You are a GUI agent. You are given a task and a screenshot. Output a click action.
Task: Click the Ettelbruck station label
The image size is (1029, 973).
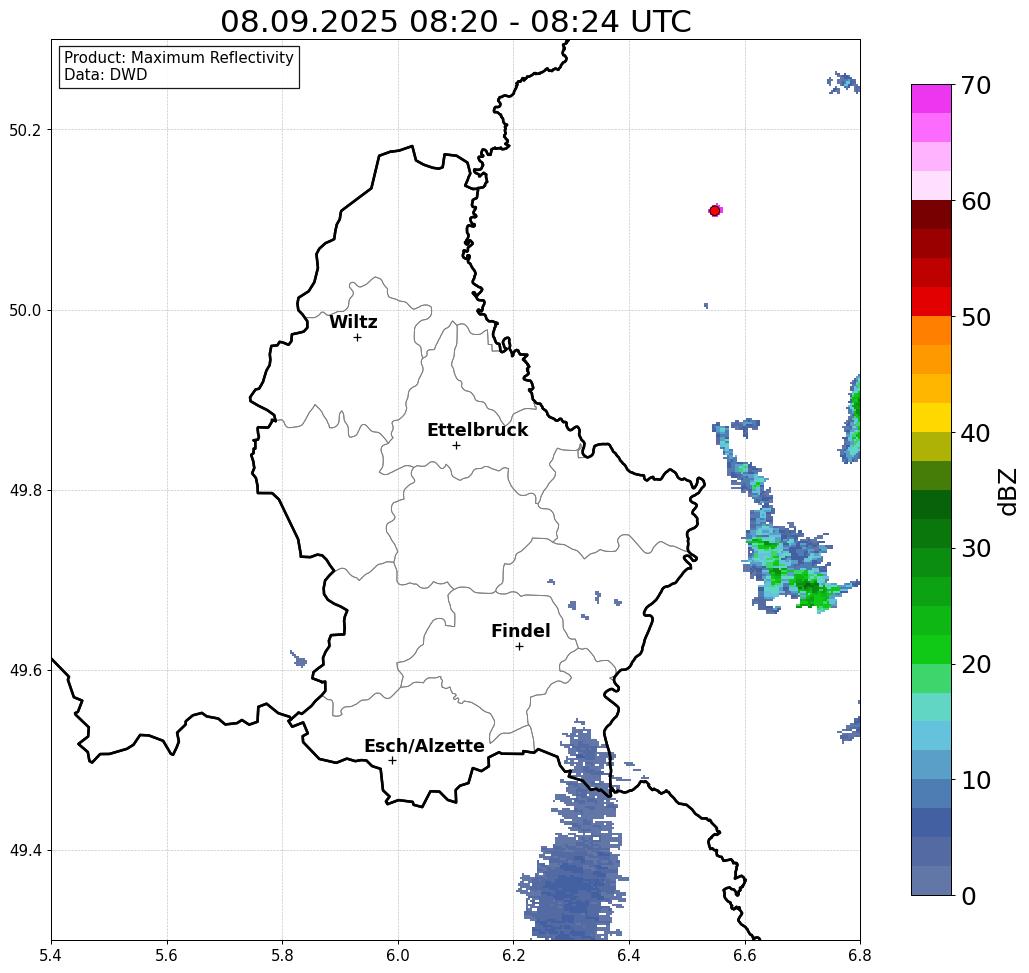(477, 430)
